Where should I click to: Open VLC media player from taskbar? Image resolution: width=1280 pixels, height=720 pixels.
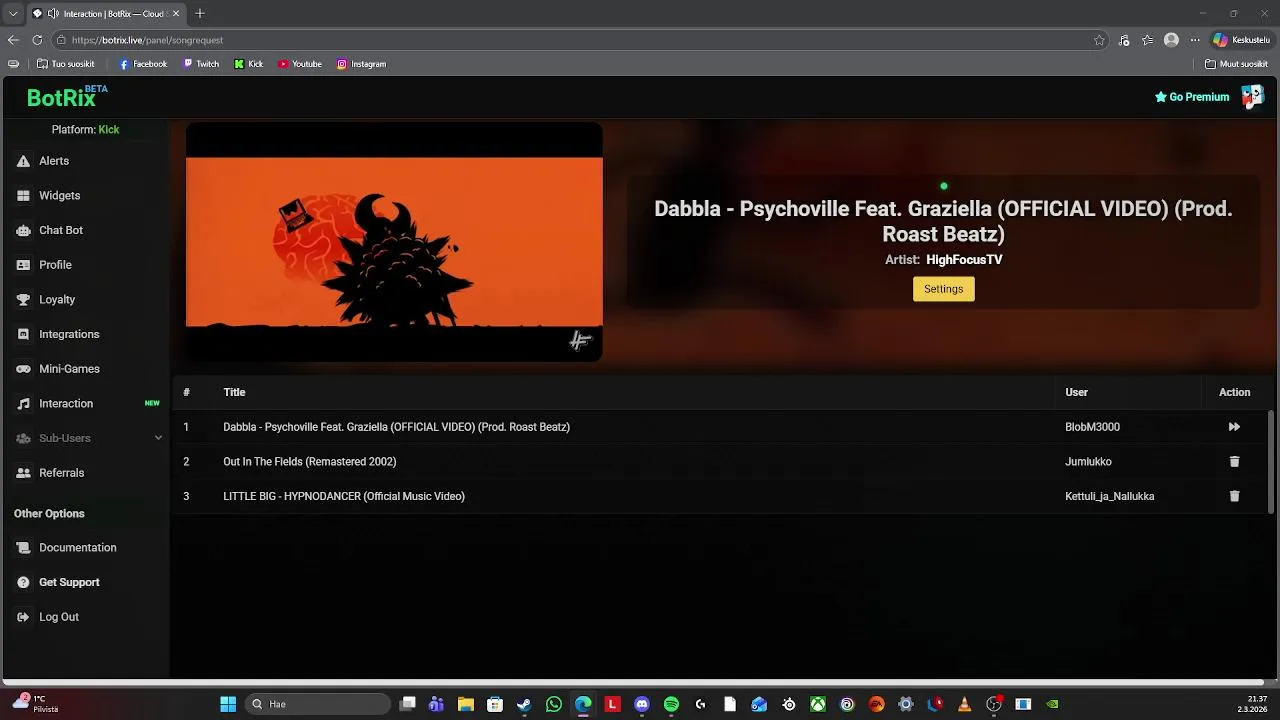964,704
